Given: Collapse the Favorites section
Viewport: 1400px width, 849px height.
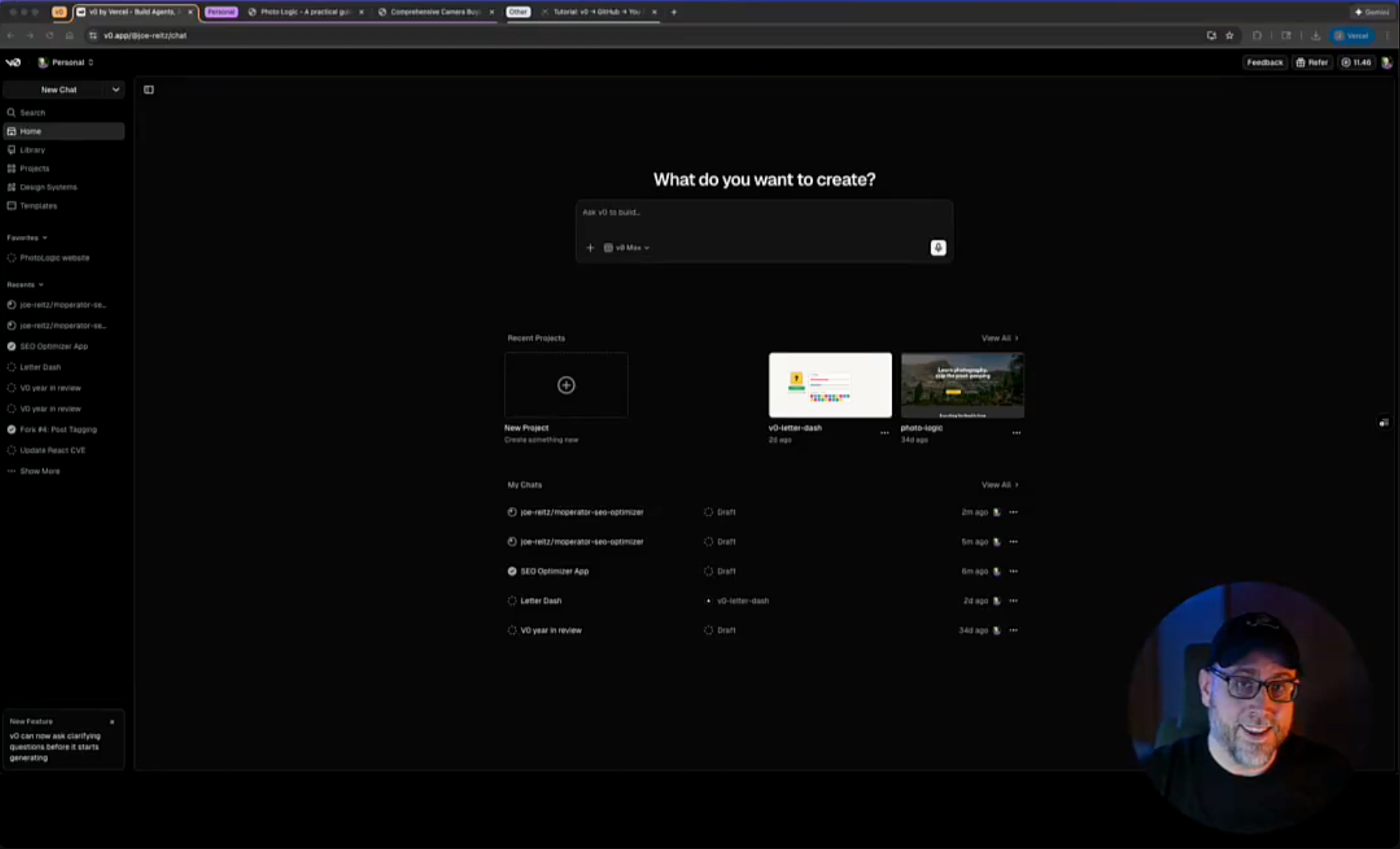Looking at the screenshot, I should pyautogui.click(x=27, y=238).
